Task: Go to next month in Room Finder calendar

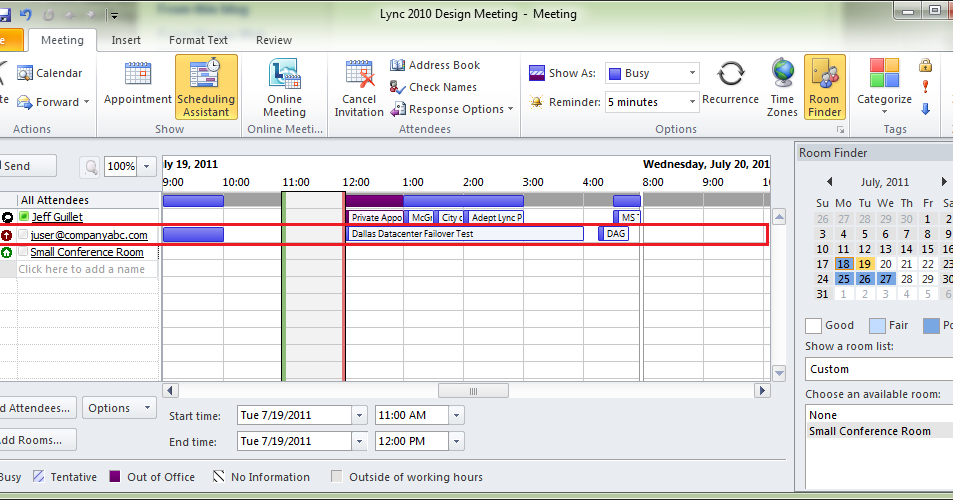Action: pos(944,182)
